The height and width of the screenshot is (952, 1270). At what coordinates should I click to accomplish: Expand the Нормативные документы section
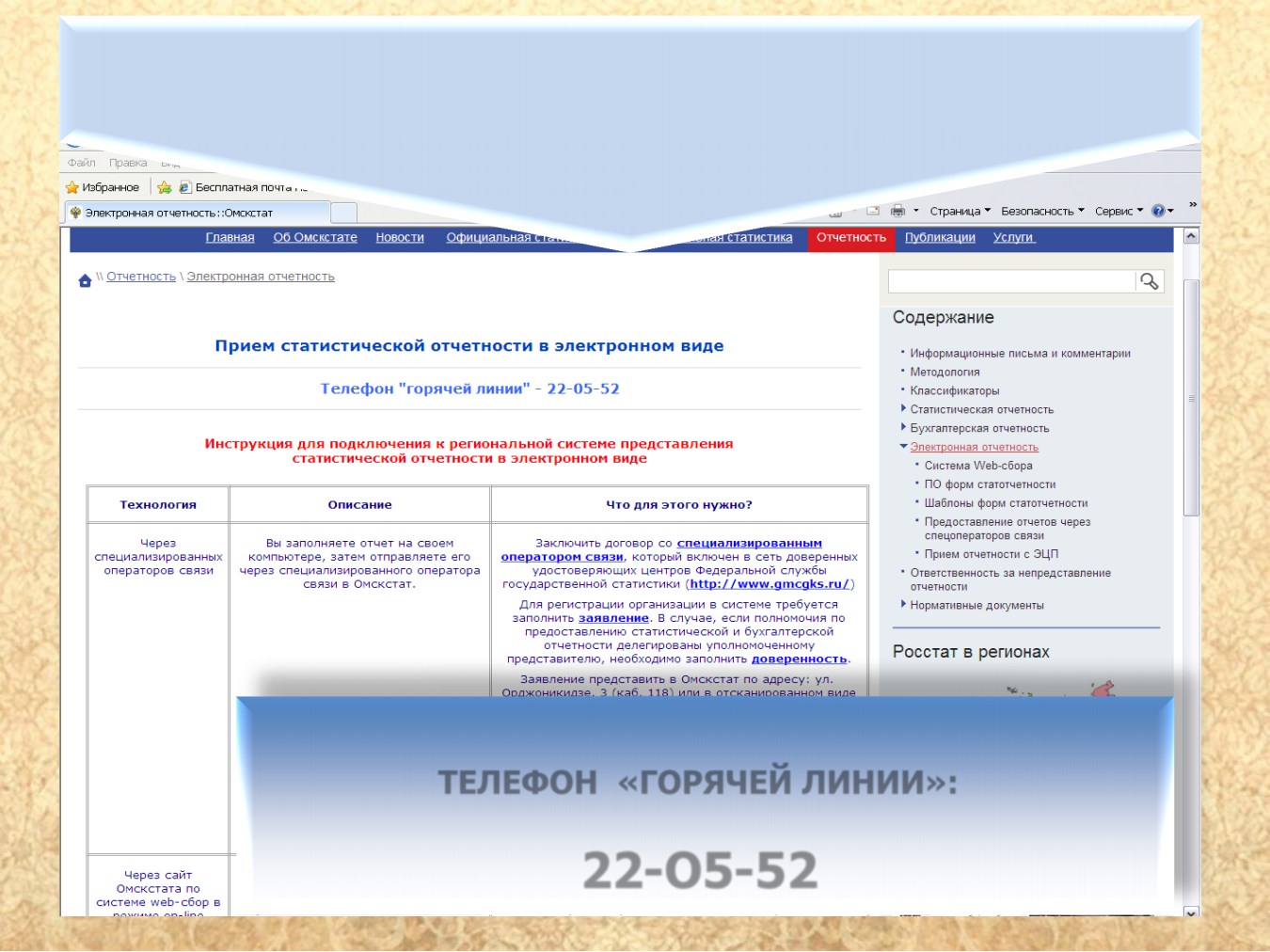(x=904, y=605)
